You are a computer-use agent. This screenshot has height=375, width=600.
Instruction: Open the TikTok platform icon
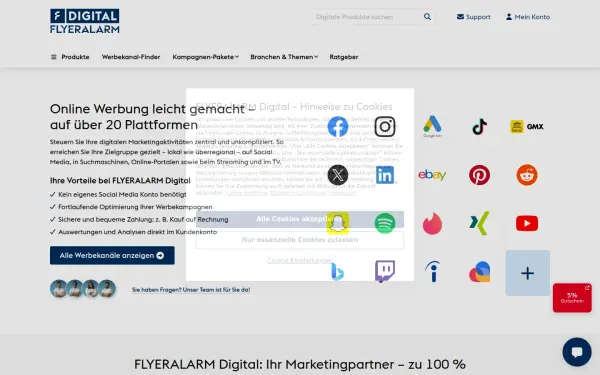pos(479,127)
